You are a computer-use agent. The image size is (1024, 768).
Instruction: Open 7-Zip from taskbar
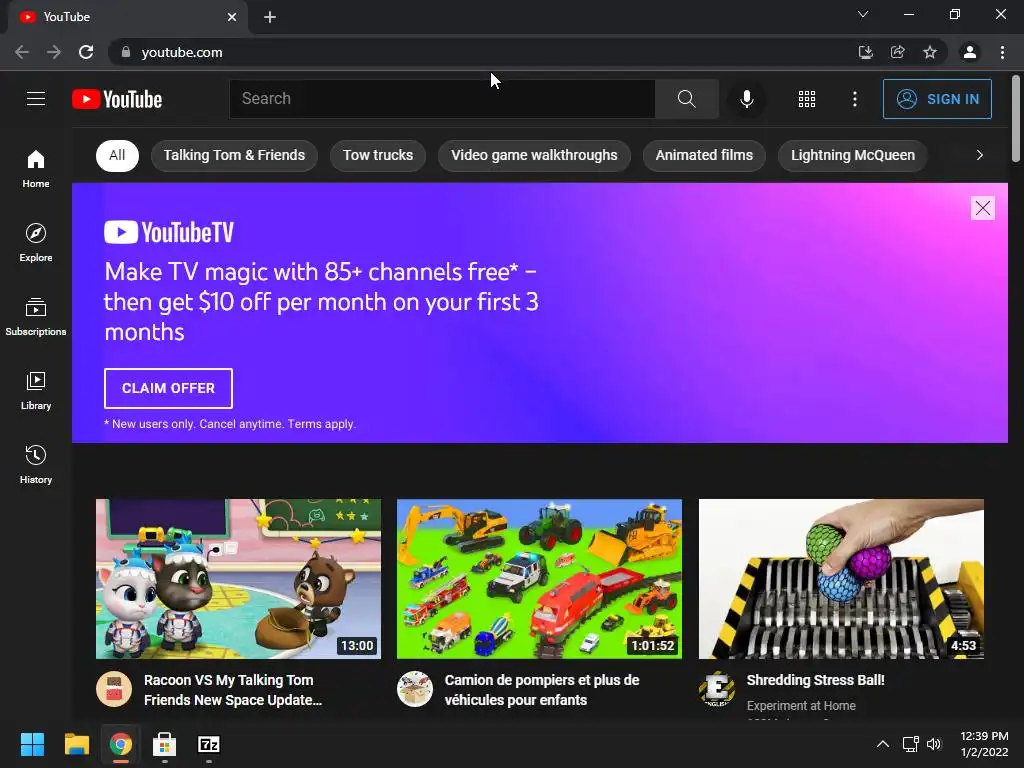tap(209, 744)
